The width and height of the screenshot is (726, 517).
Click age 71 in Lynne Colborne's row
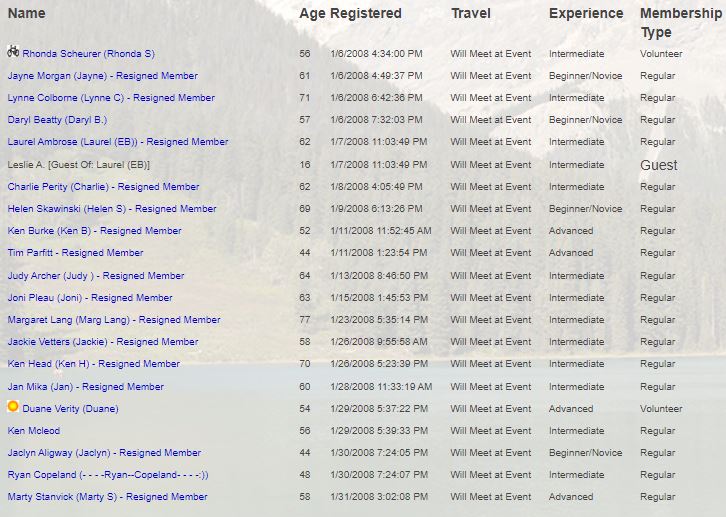tap(305, 98)
